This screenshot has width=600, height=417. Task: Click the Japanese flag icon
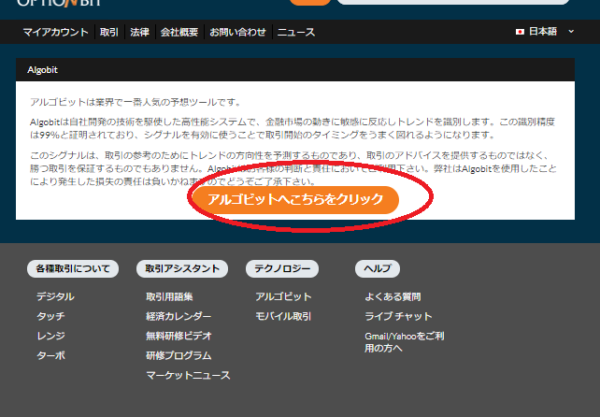tap(520, 32)
